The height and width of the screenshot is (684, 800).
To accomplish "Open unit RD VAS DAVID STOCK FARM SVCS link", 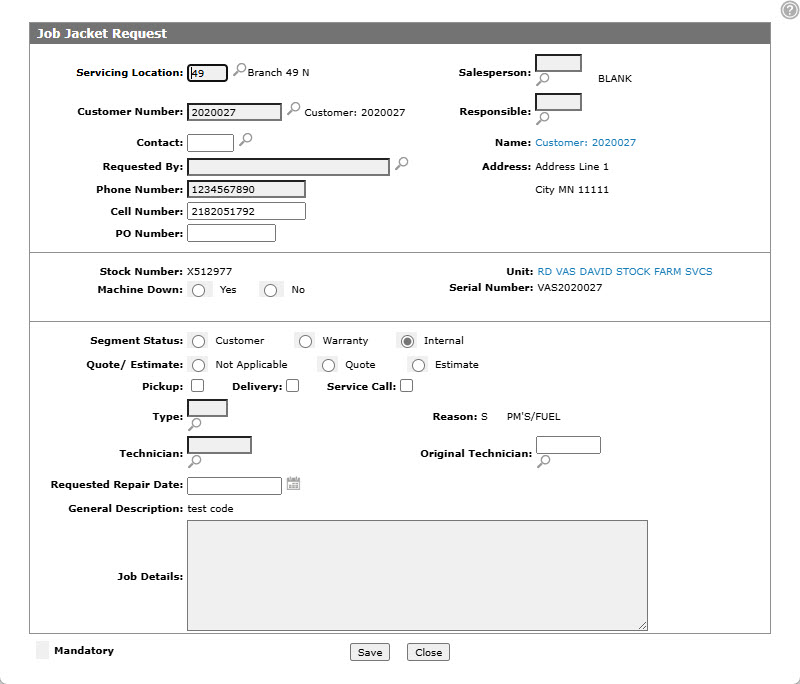I will coord(625,272).
